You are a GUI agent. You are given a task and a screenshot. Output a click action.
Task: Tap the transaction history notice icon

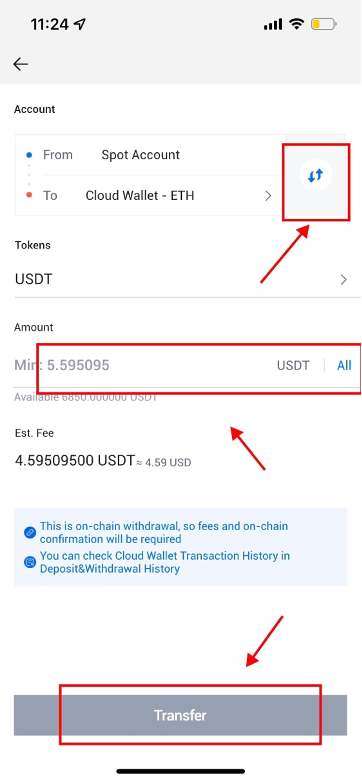[x=30, y=562]
